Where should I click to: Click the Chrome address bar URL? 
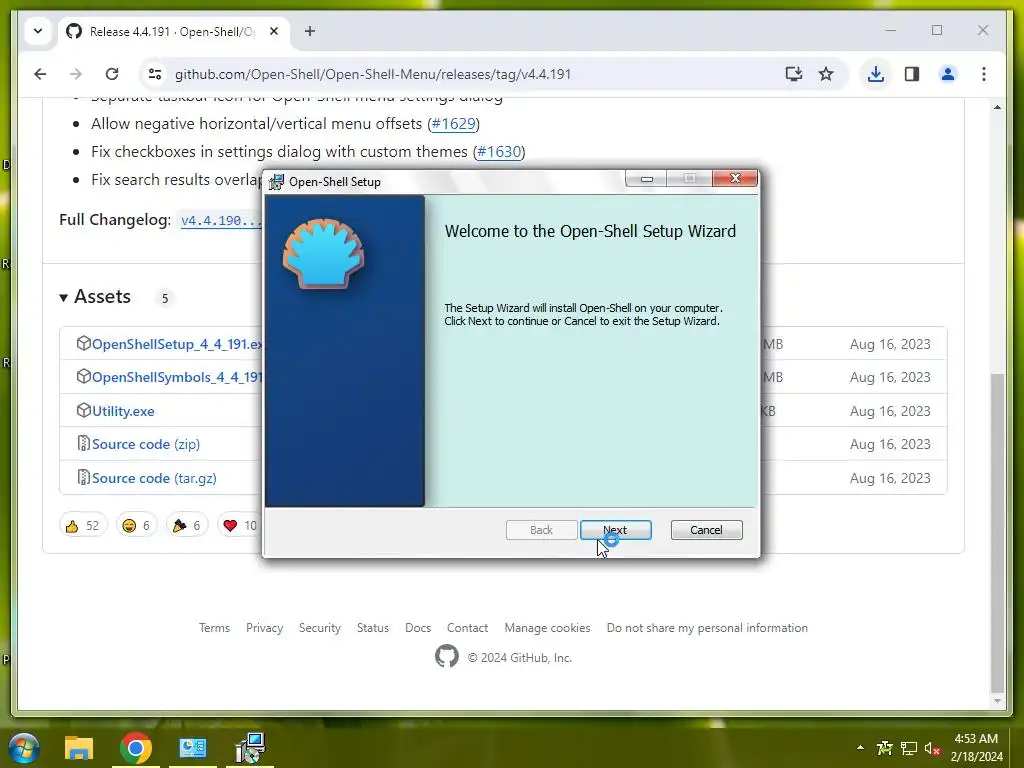373,74
